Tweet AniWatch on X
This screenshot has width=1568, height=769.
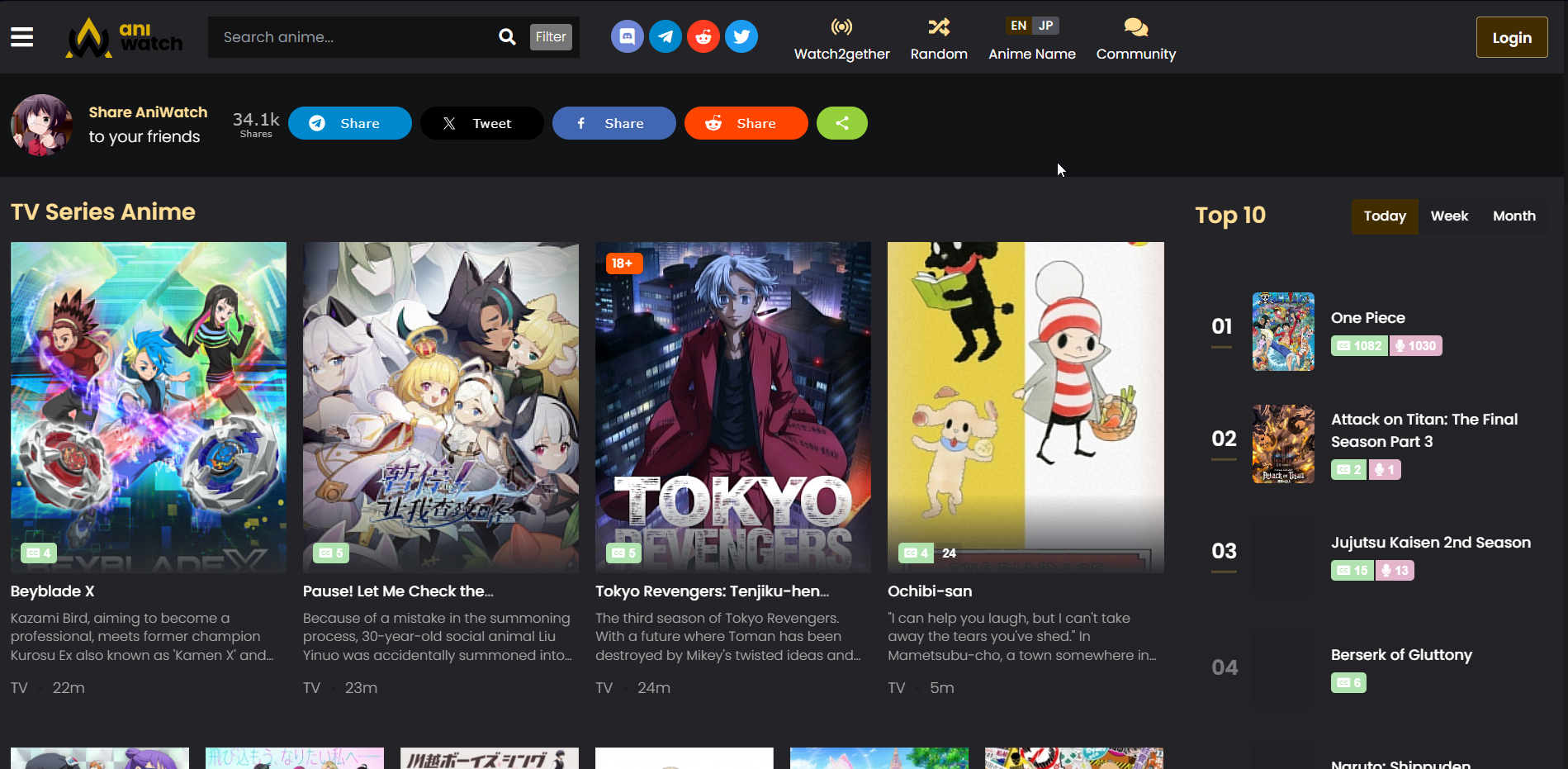coord(482,123)
